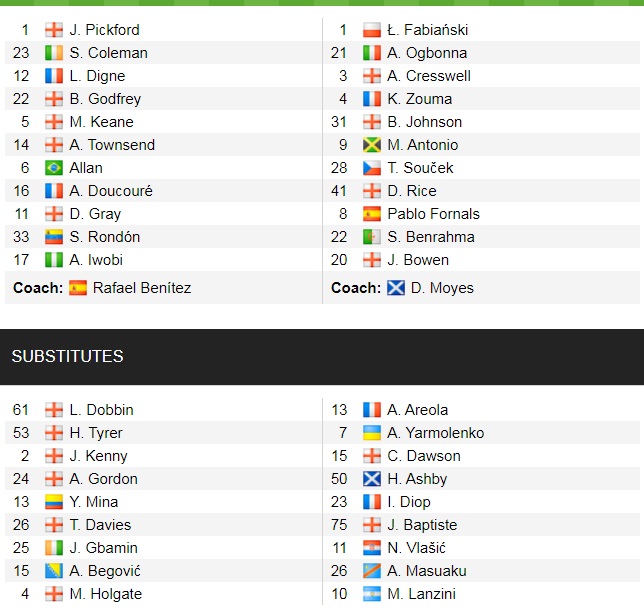
Task: Click the Colombia flag next to Y. Mina
Action: (x=54, y=502)
